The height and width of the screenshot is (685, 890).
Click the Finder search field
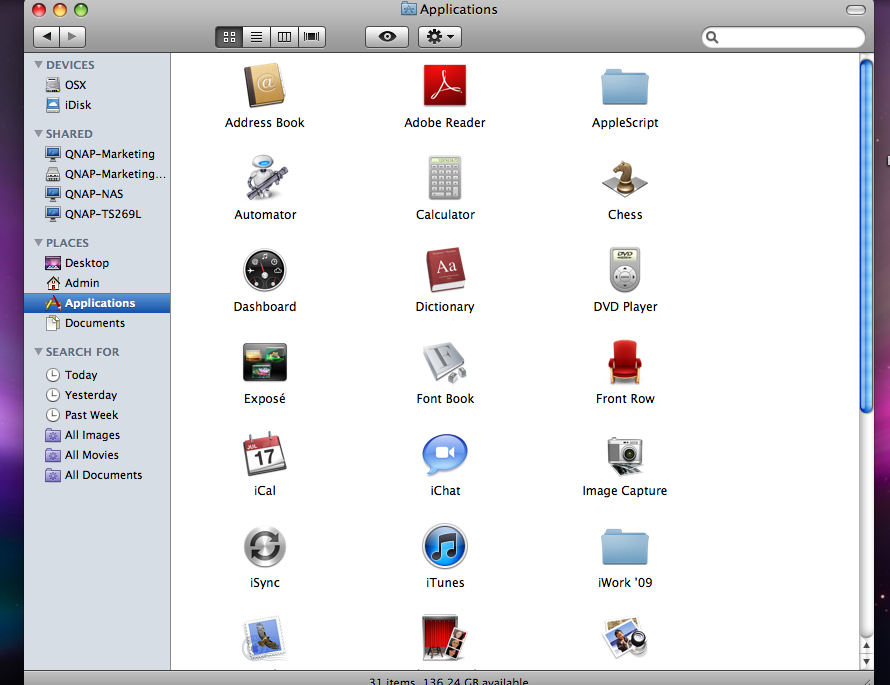point(783,37)
